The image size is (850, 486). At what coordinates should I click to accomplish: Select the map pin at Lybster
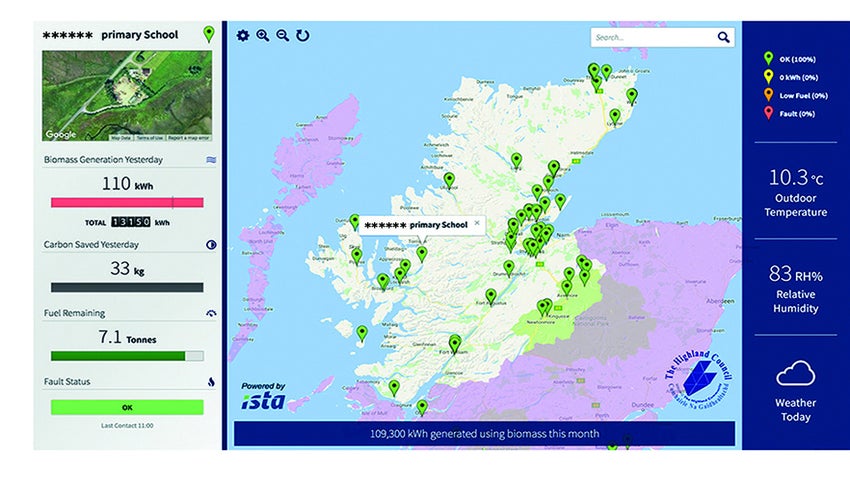(x=615, y=116)
